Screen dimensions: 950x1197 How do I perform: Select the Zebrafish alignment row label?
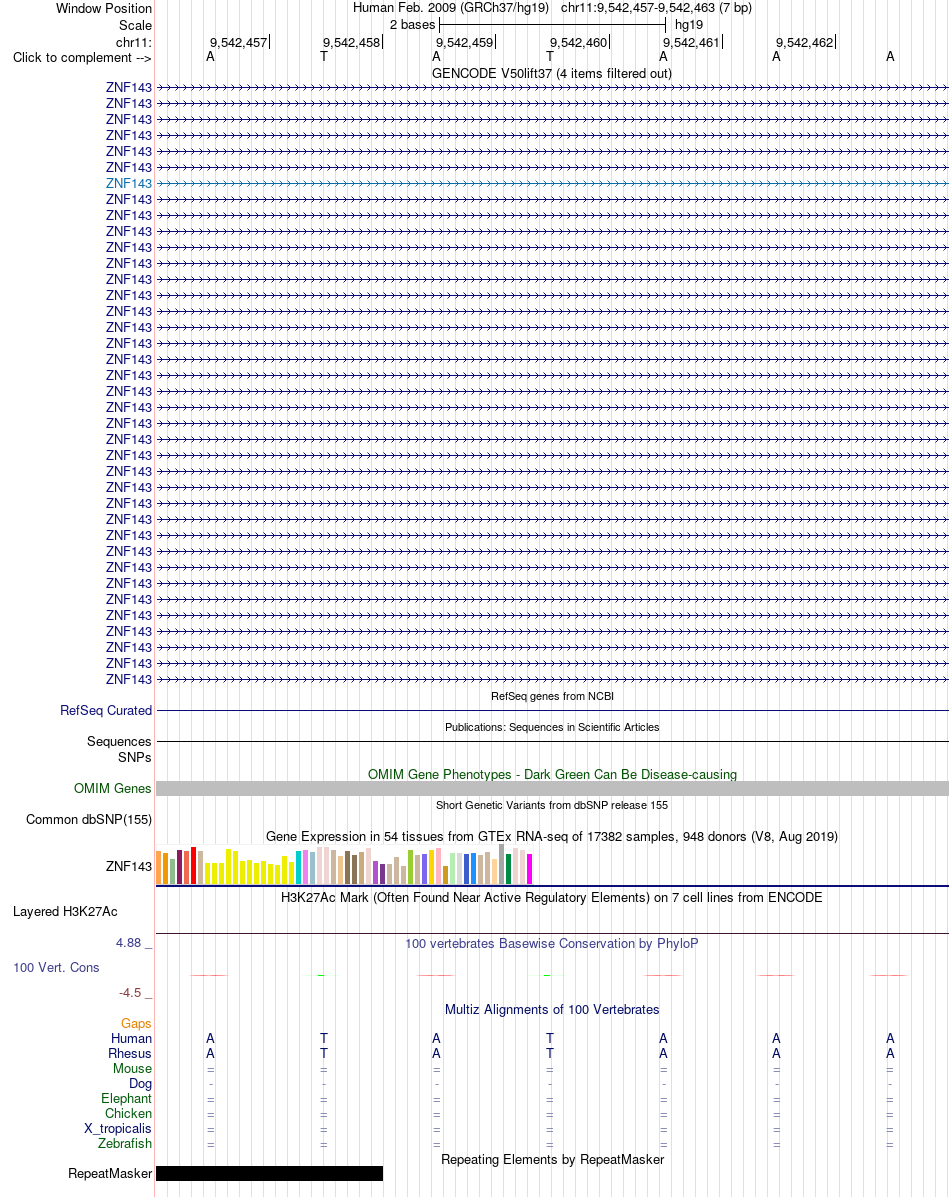pyautogui.click(x=124, y=1144)
